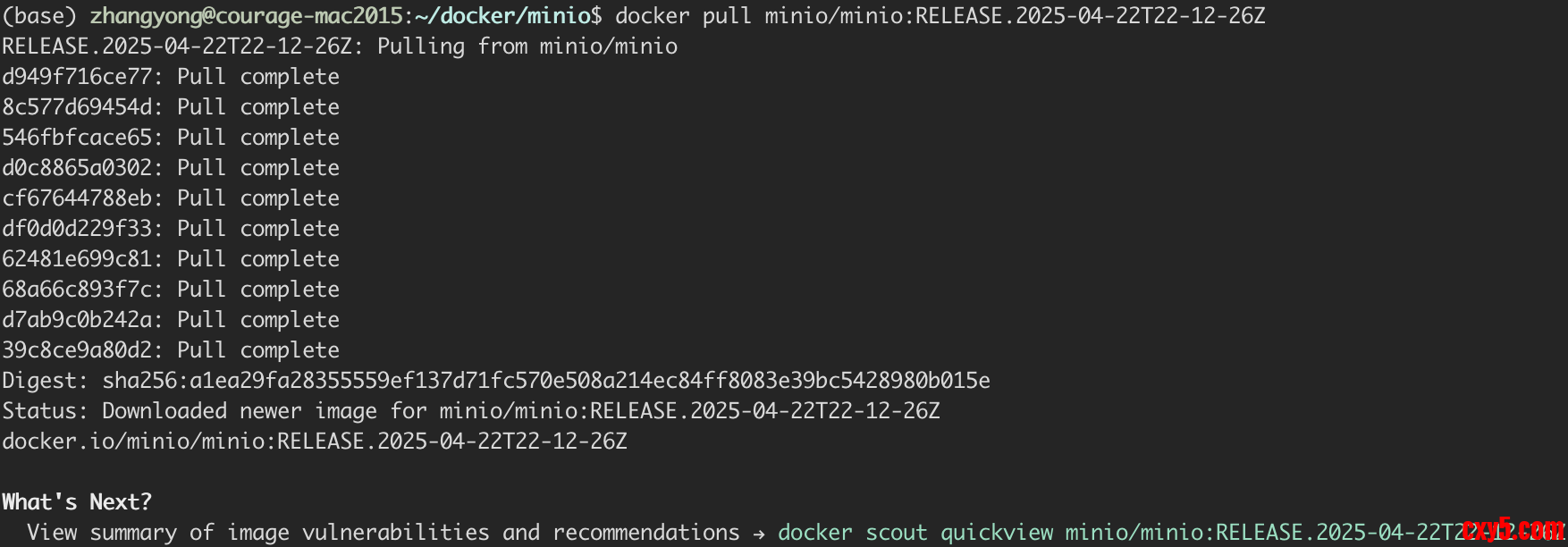Click layer ID cf67644788eb
Screen dimensions: 1568x547
click(77, 198)
